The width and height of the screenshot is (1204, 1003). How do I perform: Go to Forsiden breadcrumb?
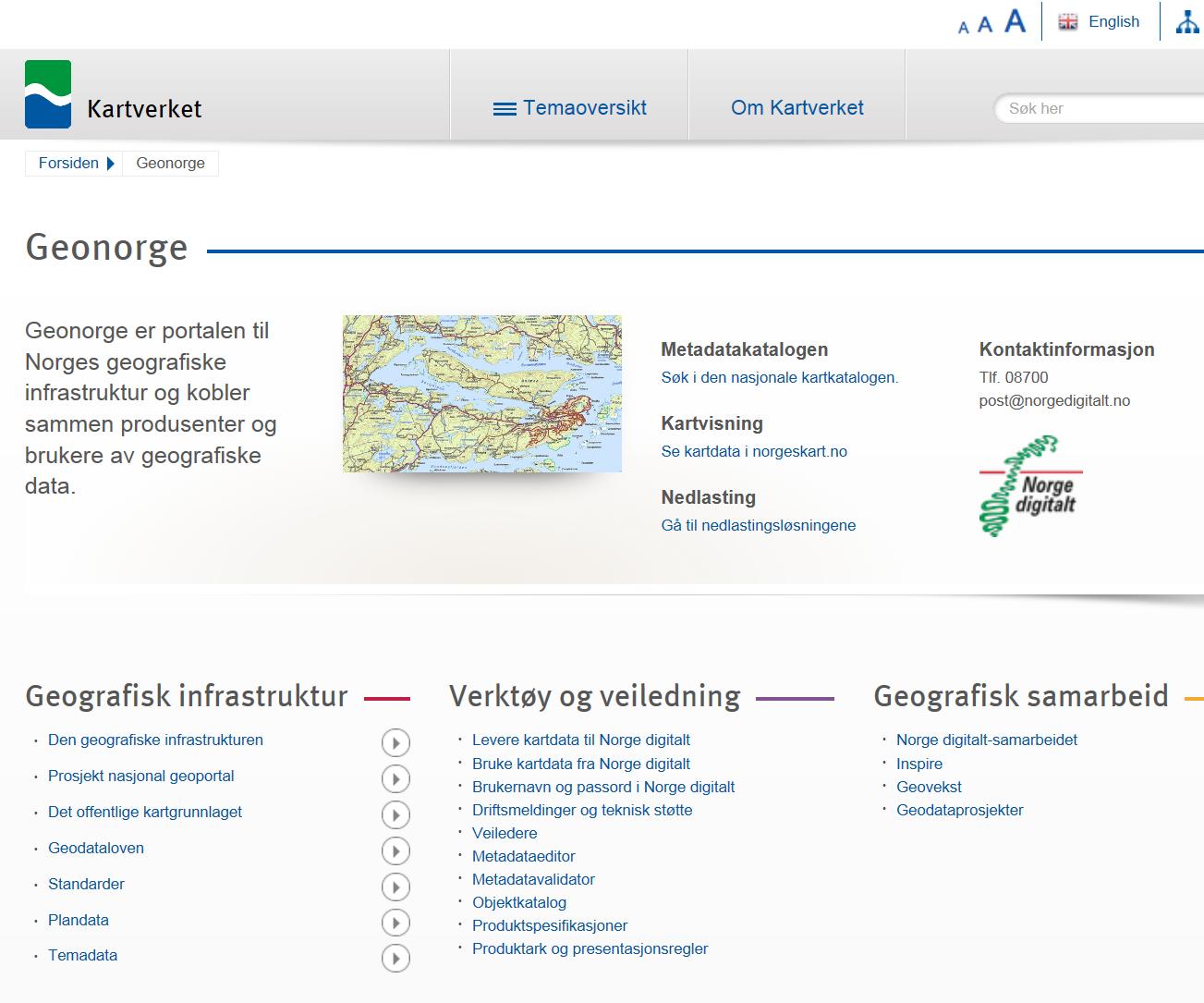[x=68, y=163]
